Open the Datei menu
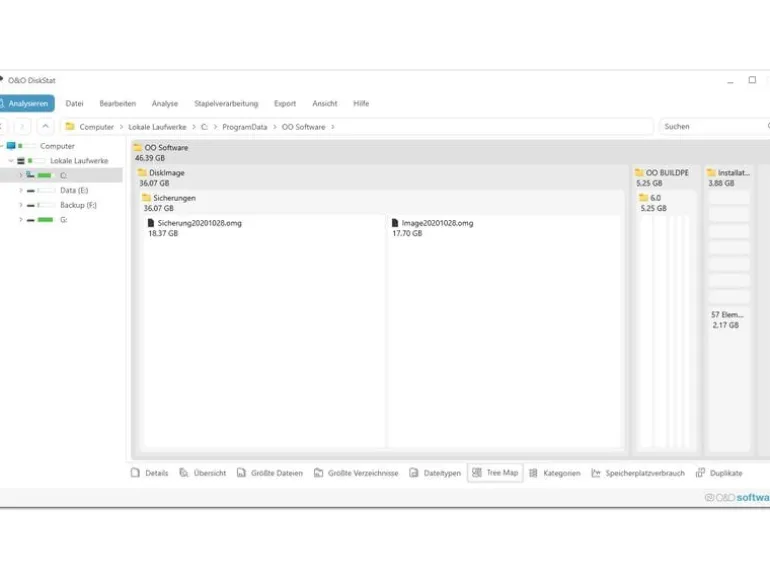This screenshot has height=578, width=770. pyautogui.click(x=74, y=104)
